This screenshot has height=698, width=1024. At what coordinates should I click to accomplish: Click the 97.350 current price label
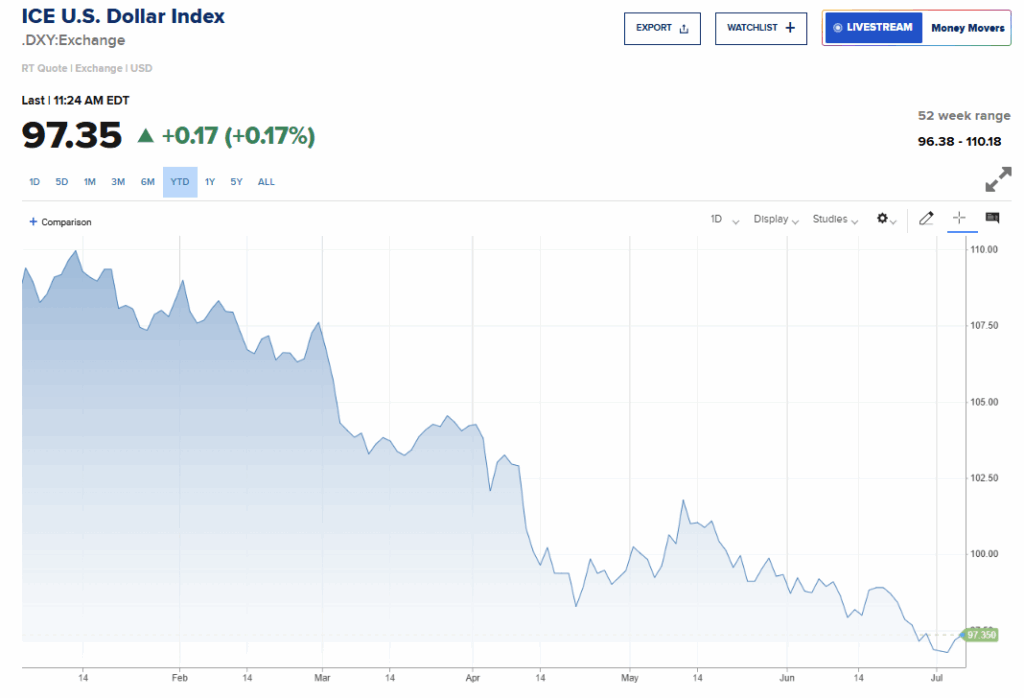click(x=981, y=634)
